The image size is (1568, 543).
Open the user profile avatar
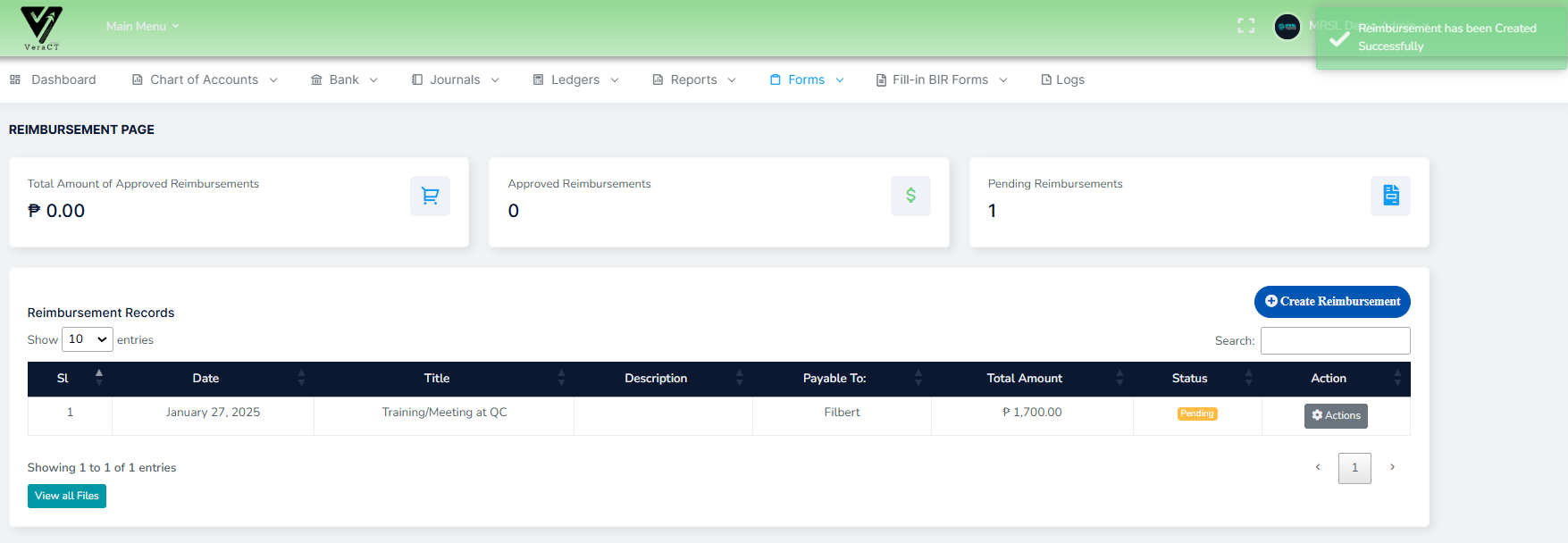pos(1287,27)
